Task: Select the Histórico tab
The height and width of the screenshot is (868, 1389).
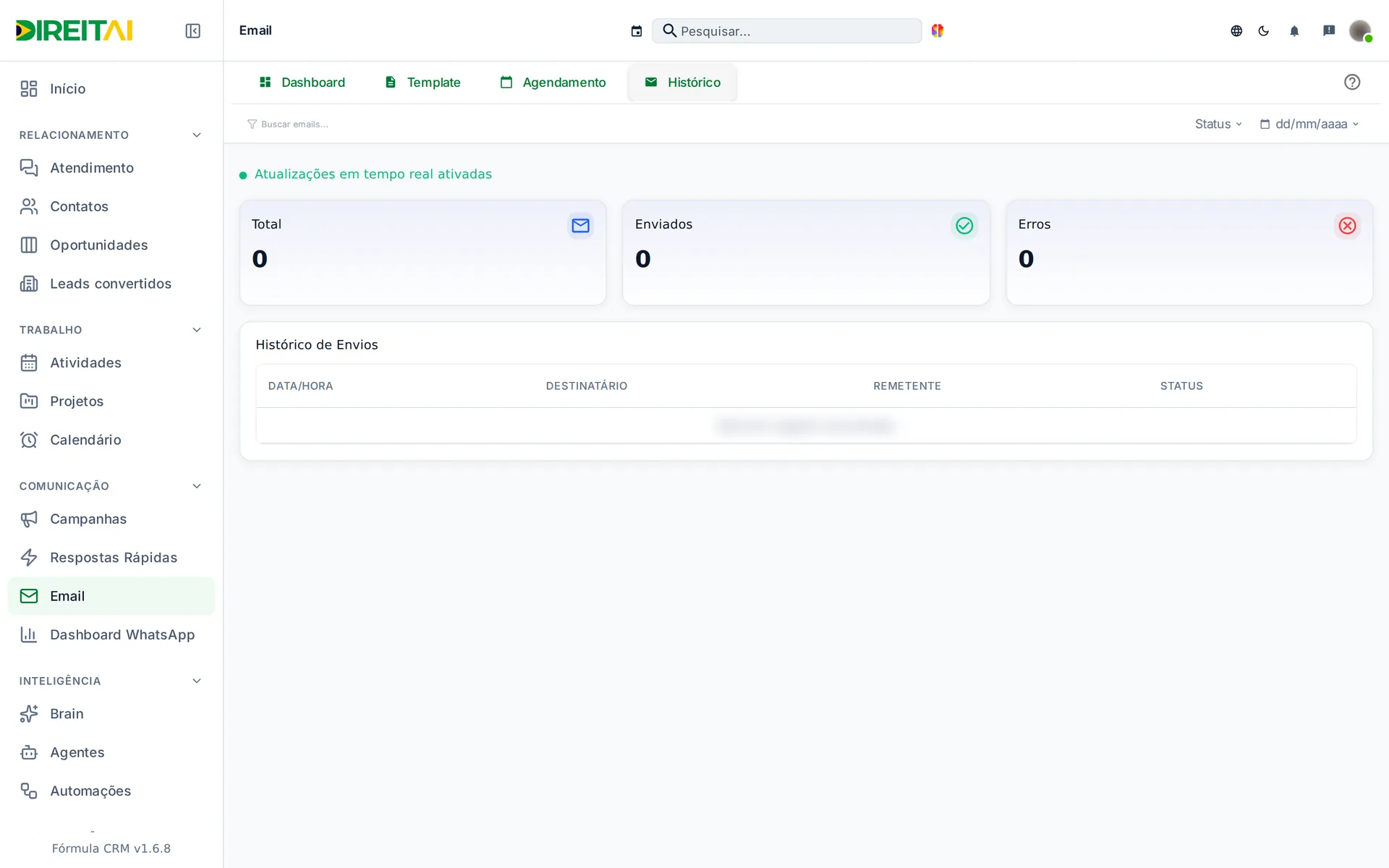Action: click(x=682, y=82)
